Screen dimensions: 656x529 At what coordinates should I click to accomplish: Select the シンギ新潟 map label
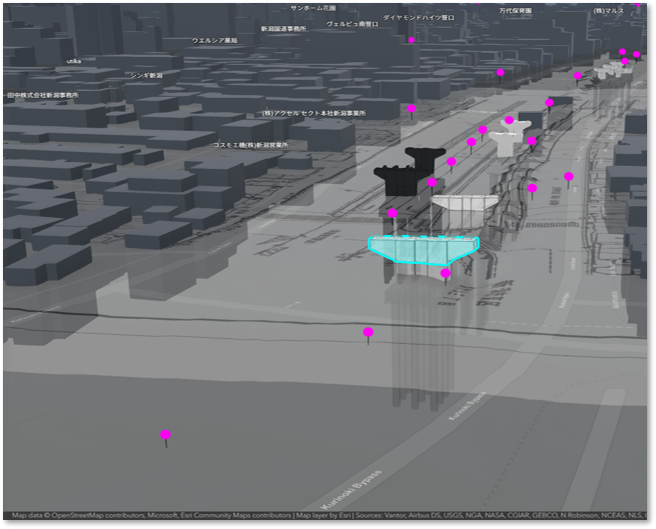pyautogui.click(x=146, y=75)
